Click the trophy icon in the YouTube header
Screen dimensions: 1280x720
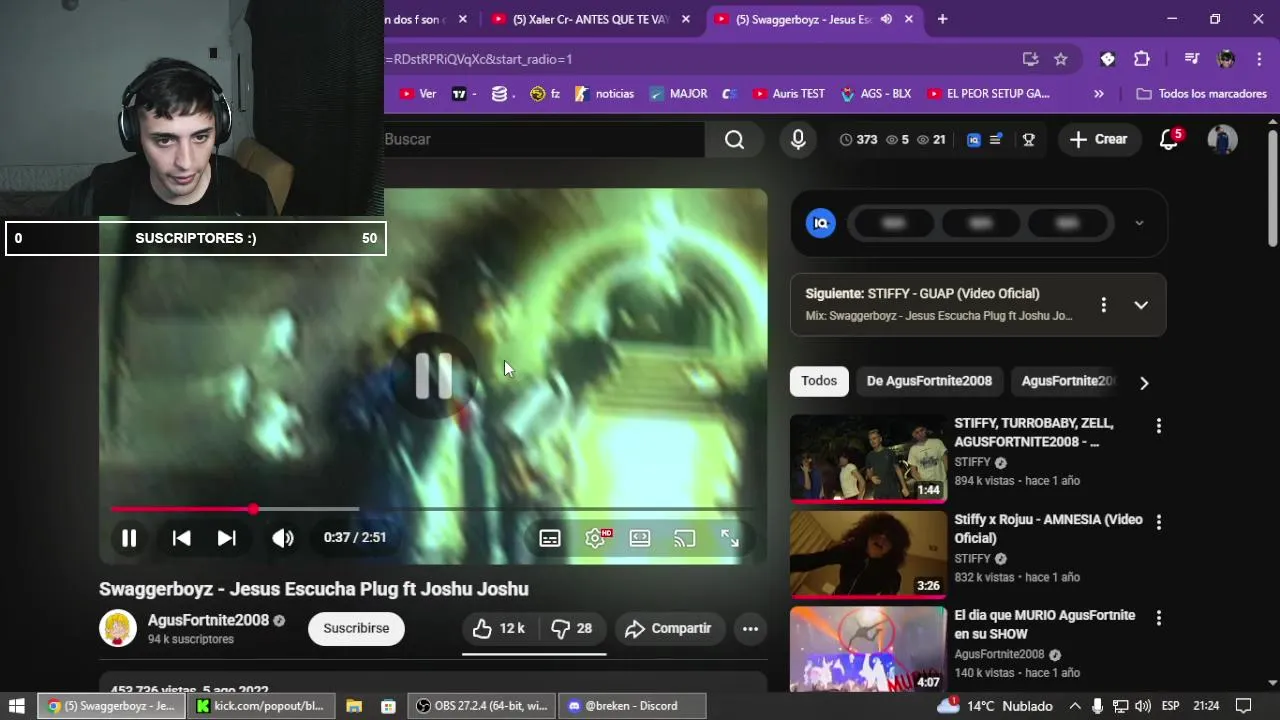pos(1028,140)
